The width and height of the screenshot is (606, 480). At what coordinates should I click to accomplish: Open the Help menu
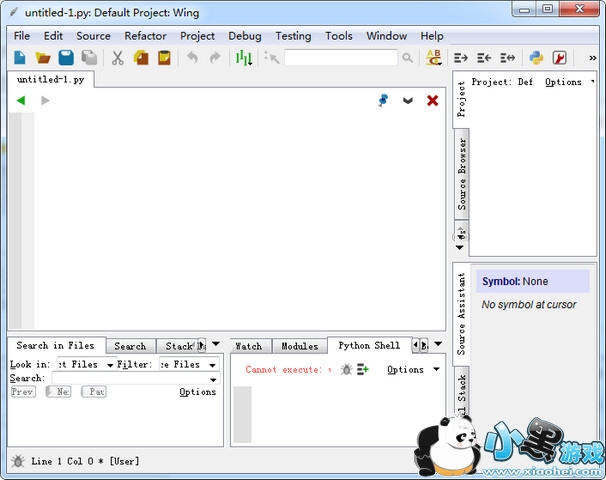pos(432,36)
